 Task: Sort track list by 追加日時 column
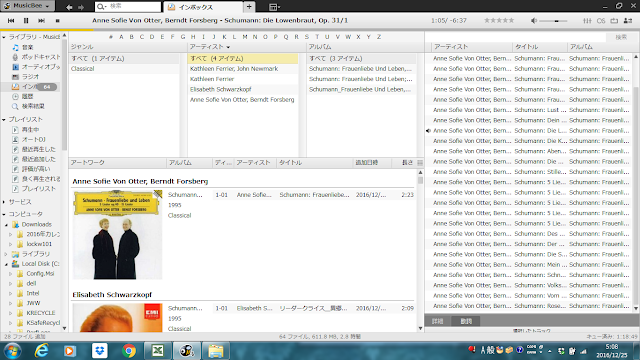click(x=366, y=163)
